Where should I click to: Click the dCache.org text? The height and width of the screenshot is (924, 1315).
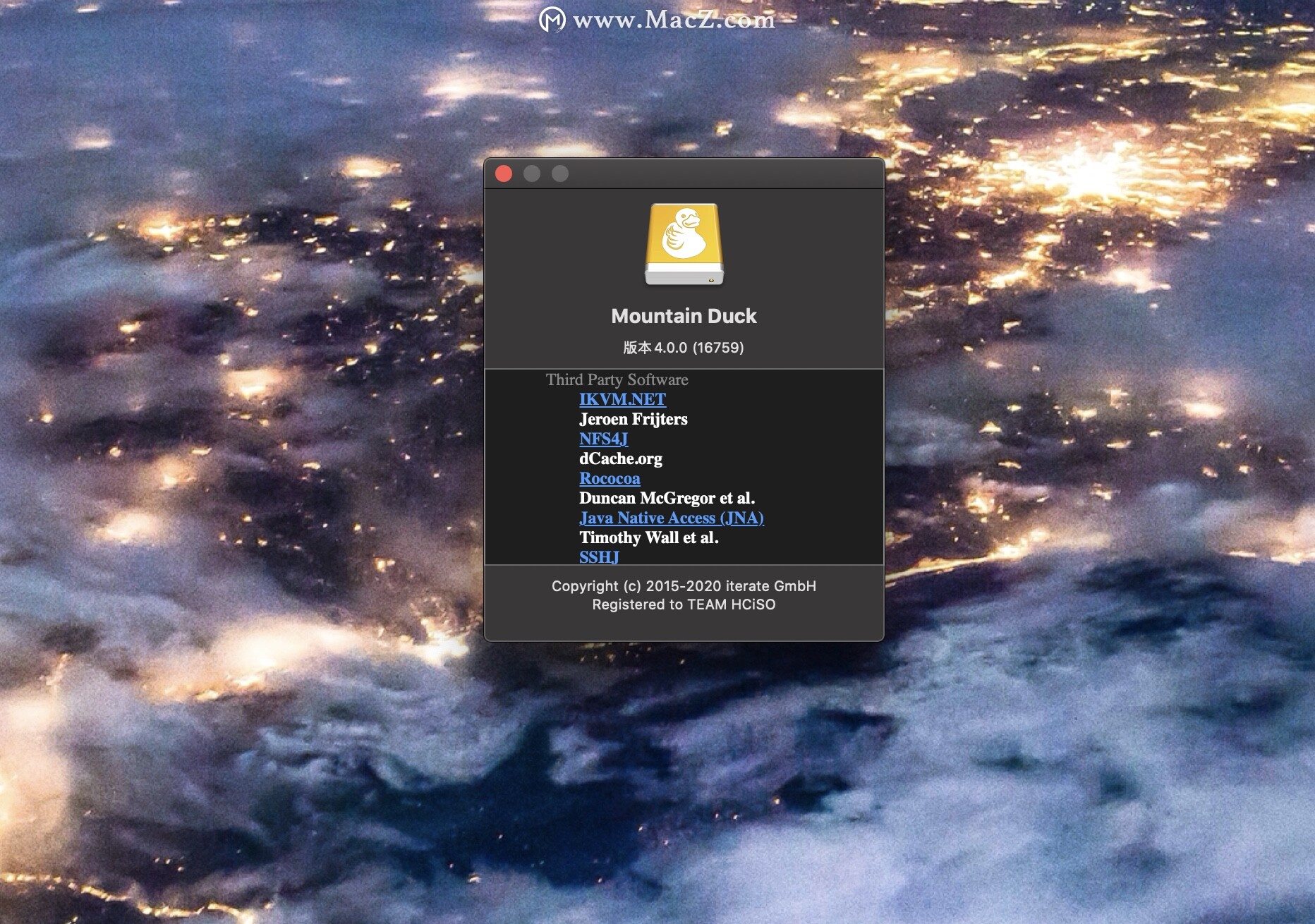621,458
